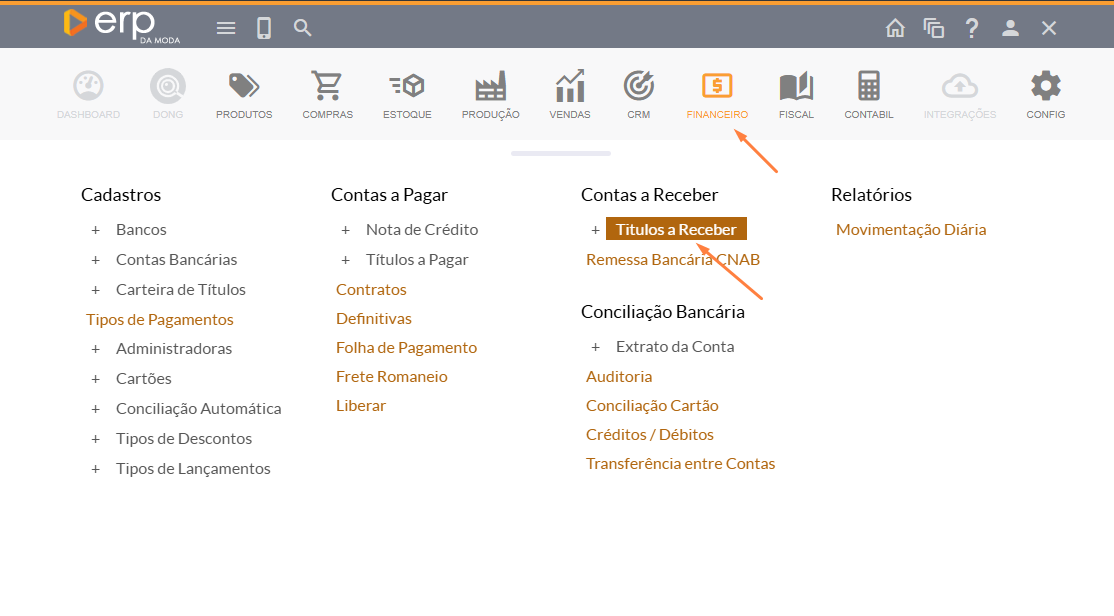The image size is (1114, 616).
Task: Open the Compras shopping cart module
Action: (x=327, y=94)
